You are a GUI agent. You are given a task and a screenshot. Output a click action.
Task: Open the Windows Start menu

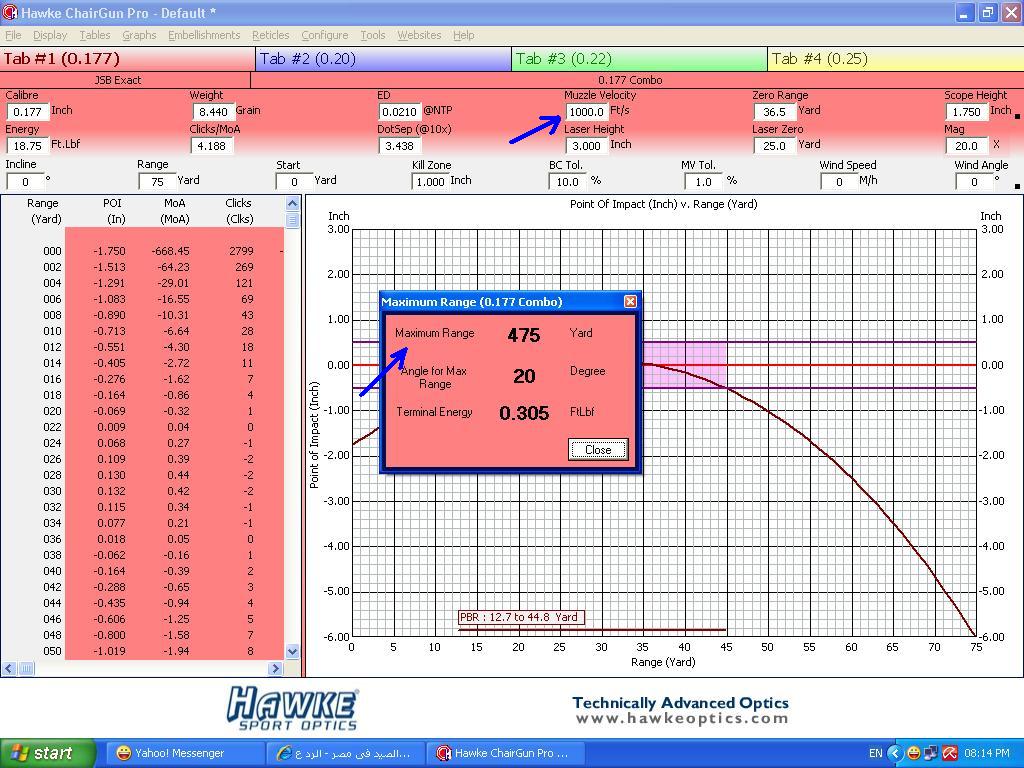[x=48, y=753]
